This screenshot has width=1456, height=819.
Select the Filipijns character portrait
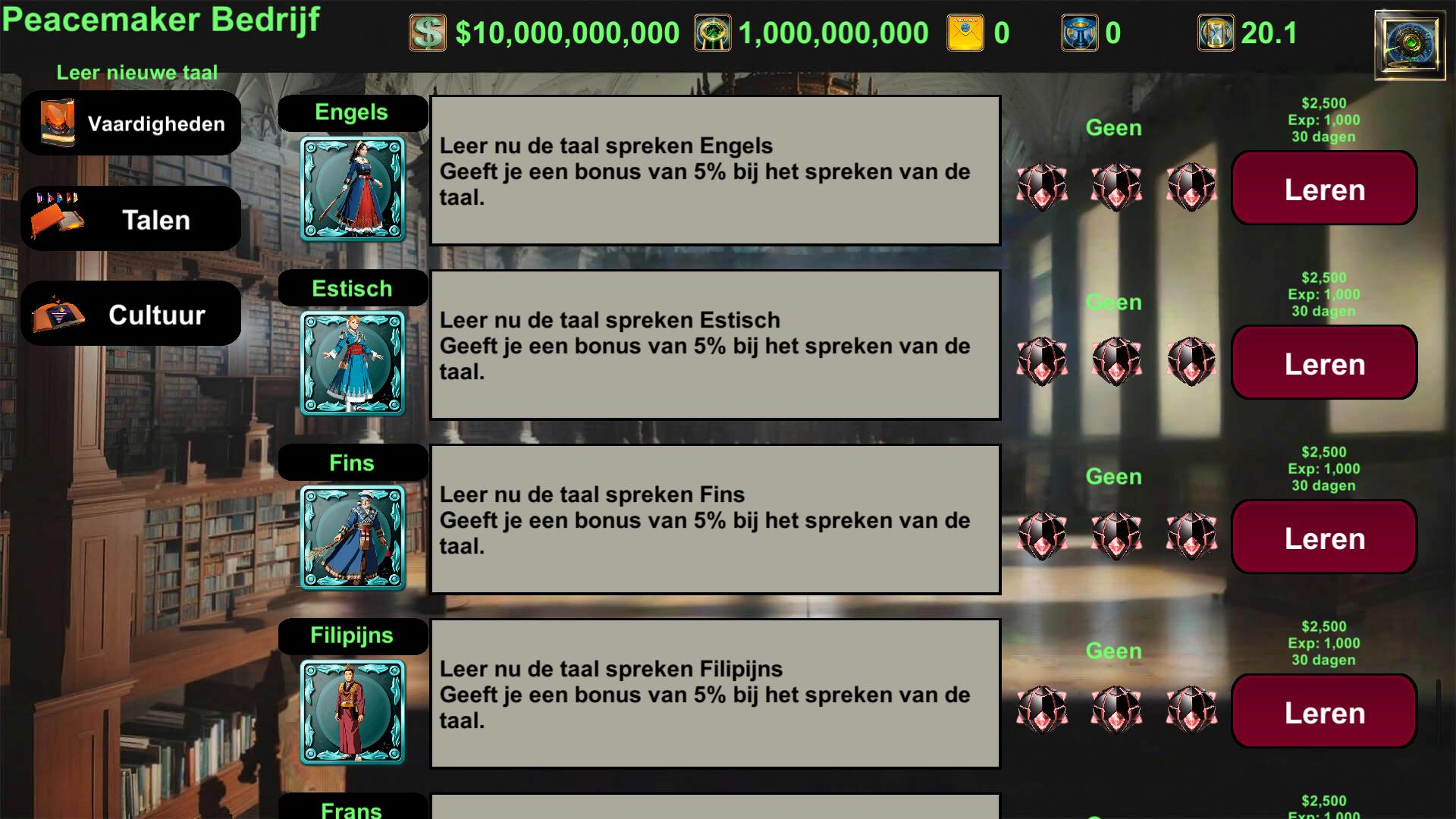coord(353,712)
